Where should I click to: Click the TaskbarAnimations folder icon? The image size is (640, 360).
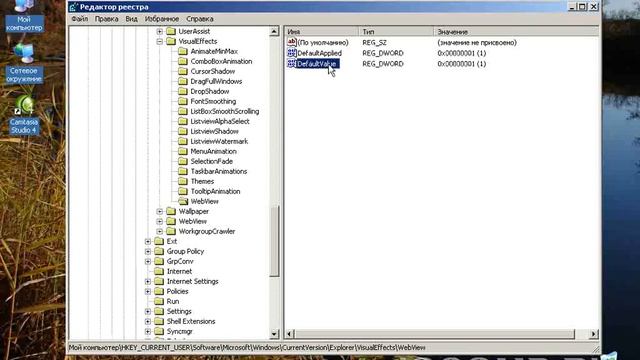(x=183, y=171)
